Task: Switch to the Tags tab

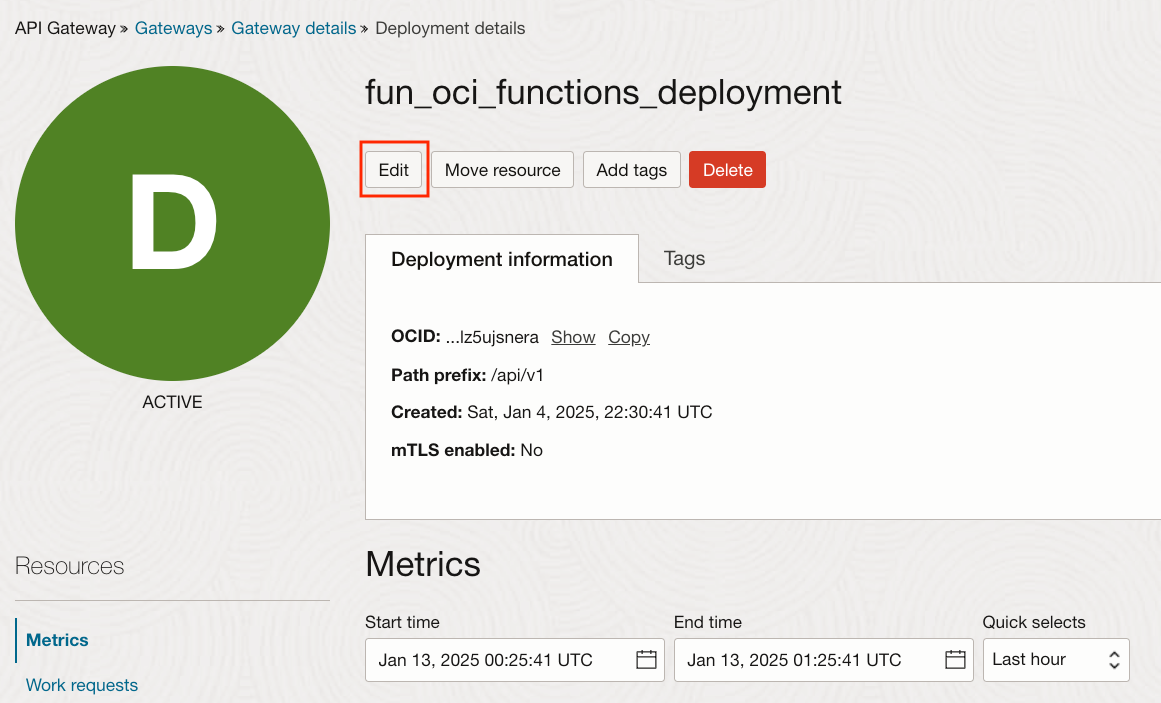Action: pyautogui.click(x=684, y=259)
